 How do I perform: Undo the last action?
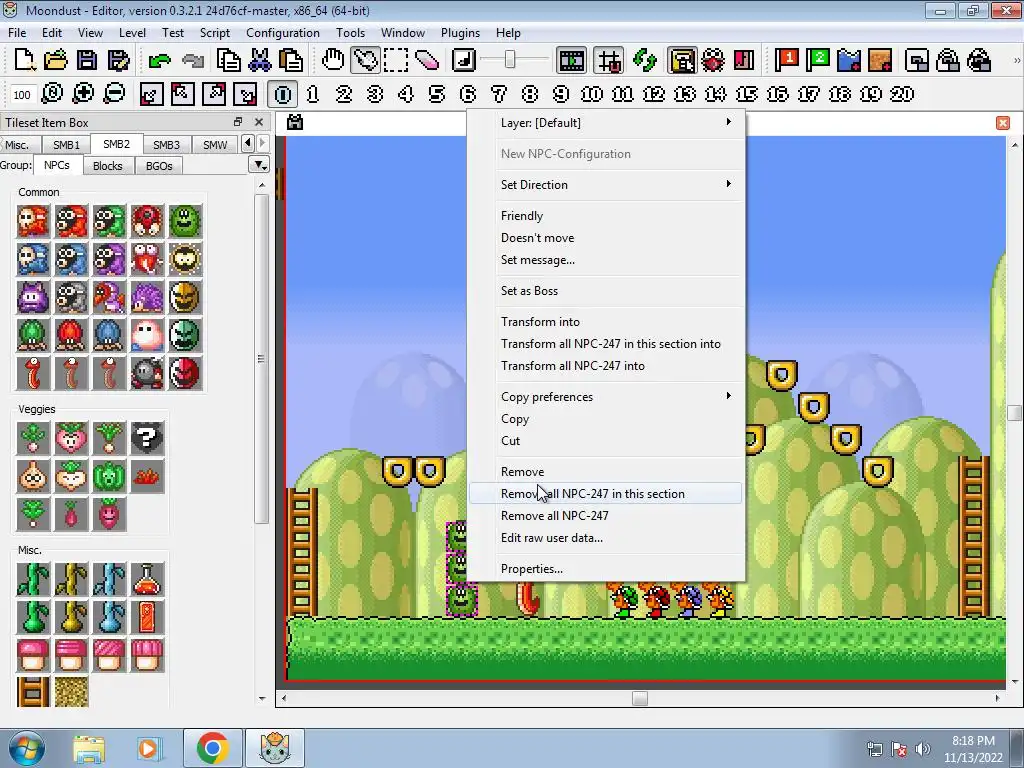click(x=159, y=61)
